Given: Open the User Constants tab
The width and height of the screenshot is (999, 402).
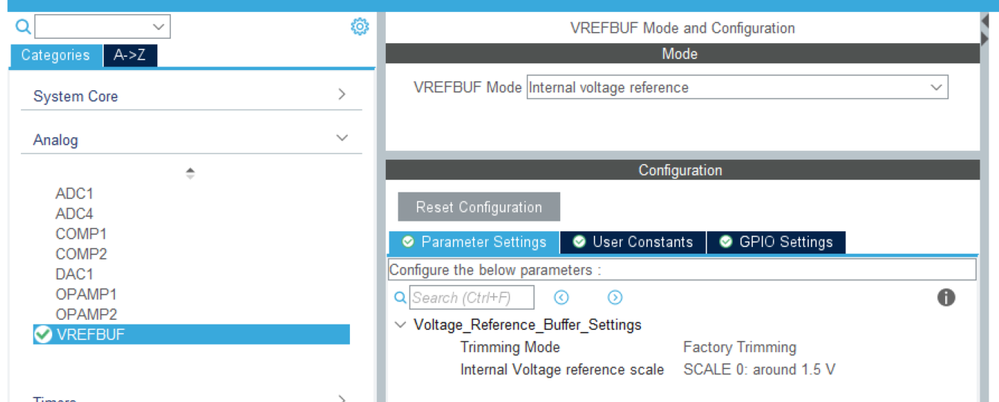Looking at the screenshot, I should pos(633,242).
